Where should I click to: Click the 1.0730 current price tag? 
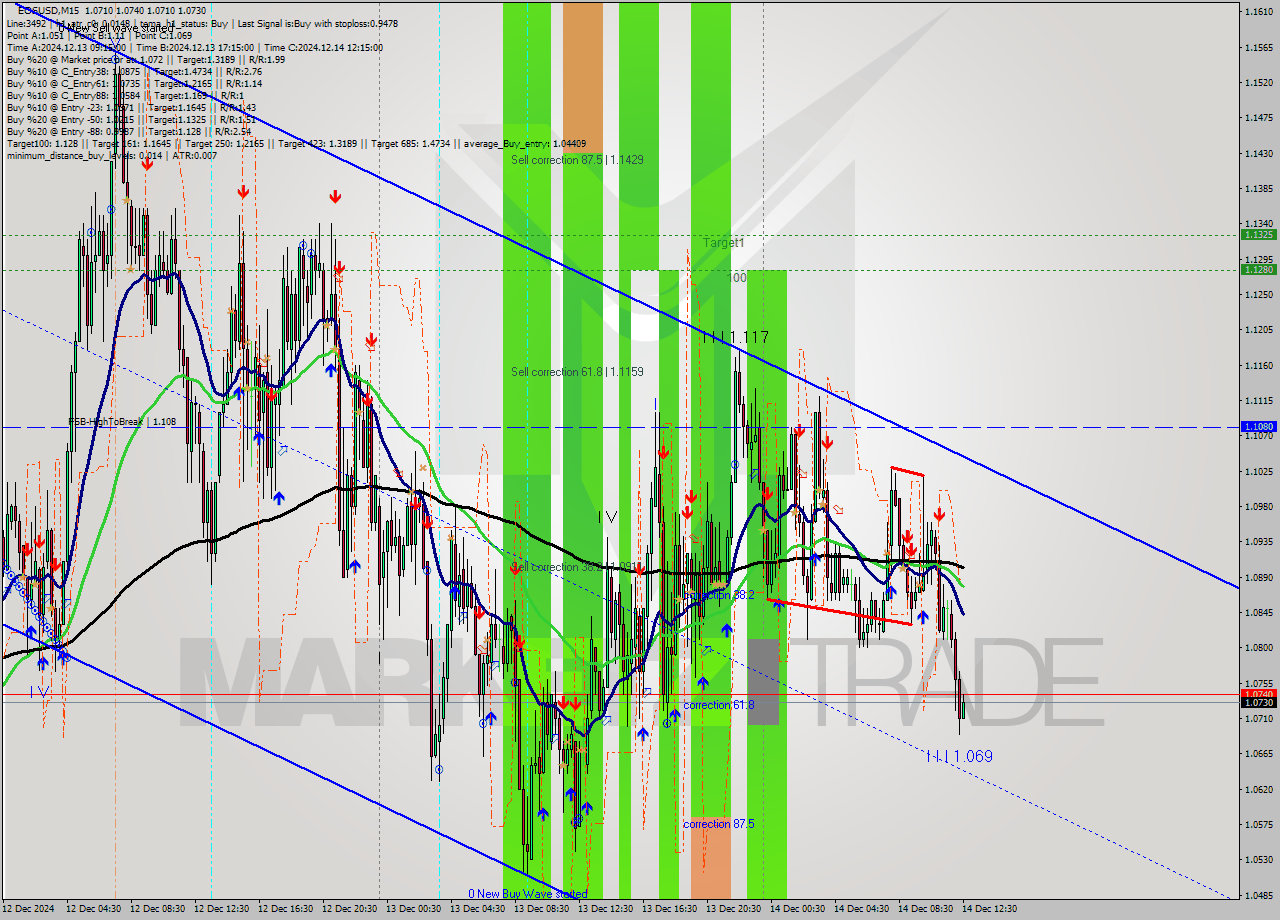[x=1258, y=703]
